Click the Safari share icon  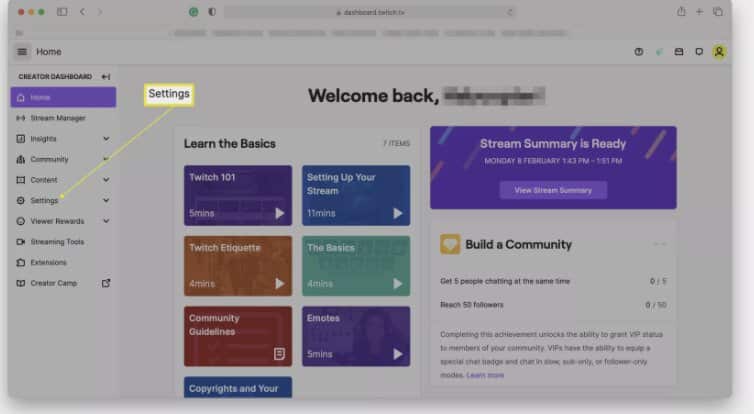[681, 12]
